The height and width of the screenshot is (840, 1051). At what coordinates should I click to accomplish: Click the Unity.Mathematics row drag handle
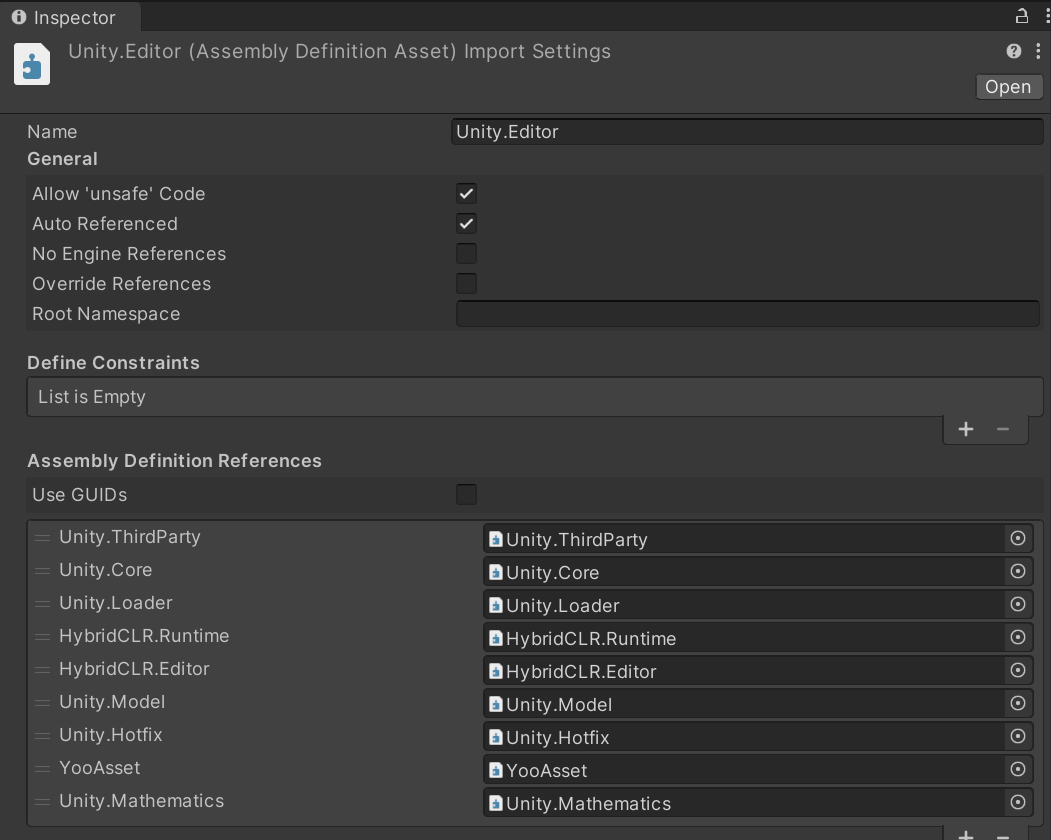click(42, 801)
